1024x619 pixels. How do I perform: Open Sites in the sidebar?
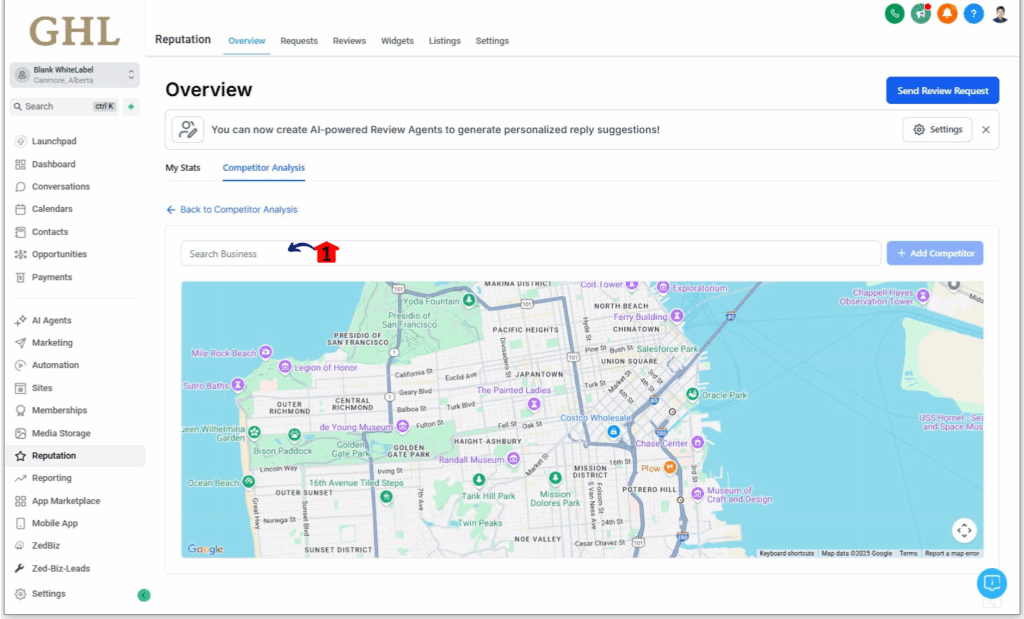coord(42,388)
